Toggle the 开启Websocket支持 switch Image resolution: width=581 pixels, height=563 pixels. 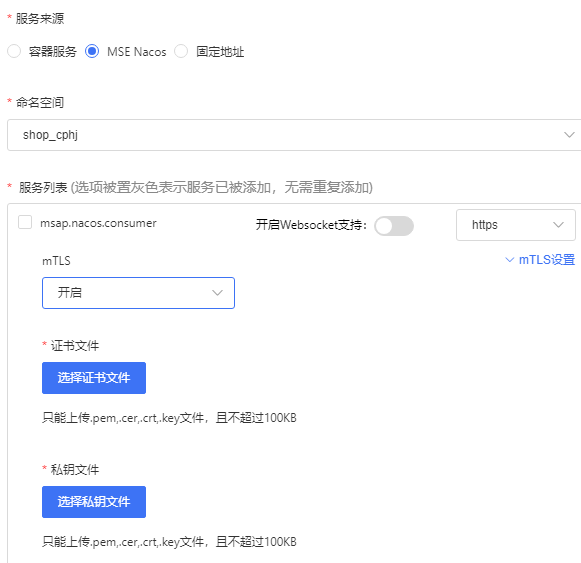click(x=394, y=226)
